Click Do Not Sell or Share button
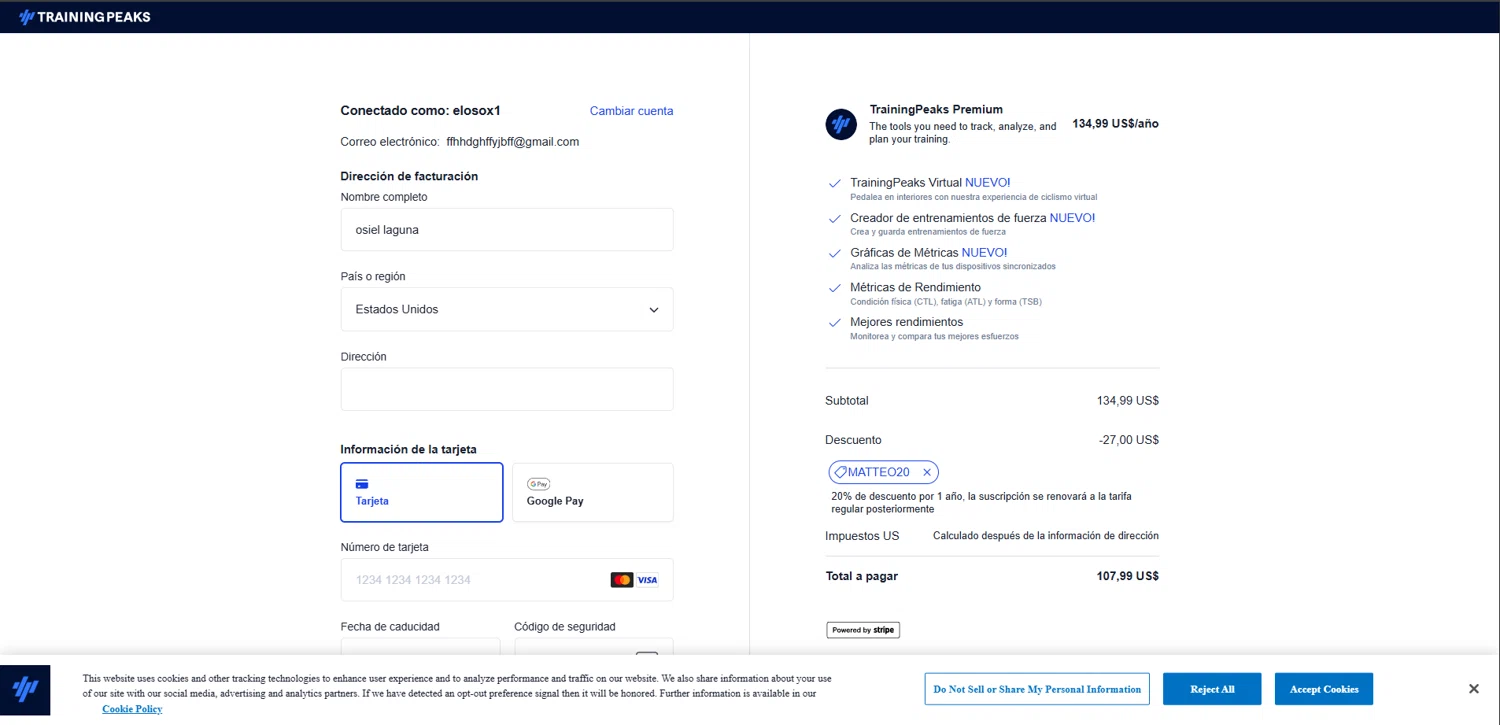This screenshot has height=725, width=1500. point(1037,689)
